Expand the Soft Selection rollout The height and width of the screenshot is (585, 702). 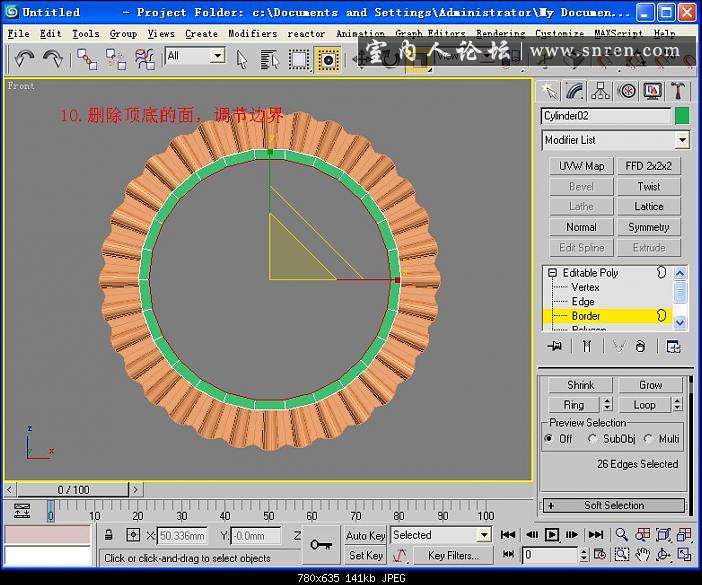pos(614,505)
